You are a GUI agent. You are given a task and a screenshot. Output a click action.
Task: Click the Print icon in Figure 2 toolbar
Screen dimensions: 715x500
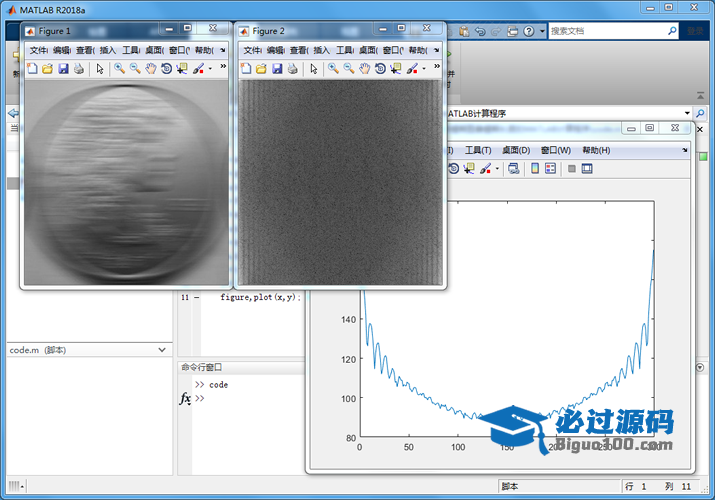pyautogui.click(x=292, y=69)
